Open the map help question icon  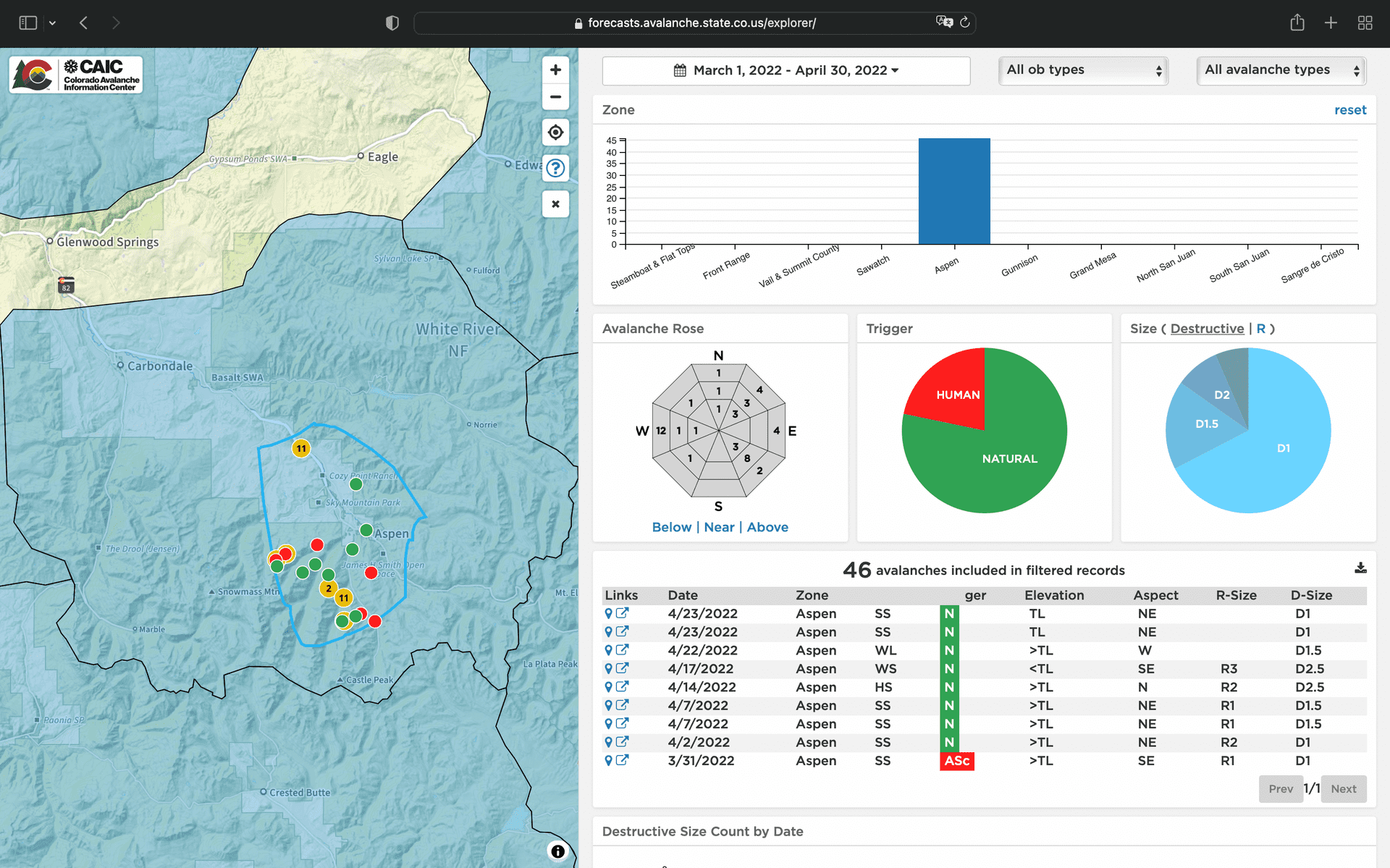click(x=555, y=168)
